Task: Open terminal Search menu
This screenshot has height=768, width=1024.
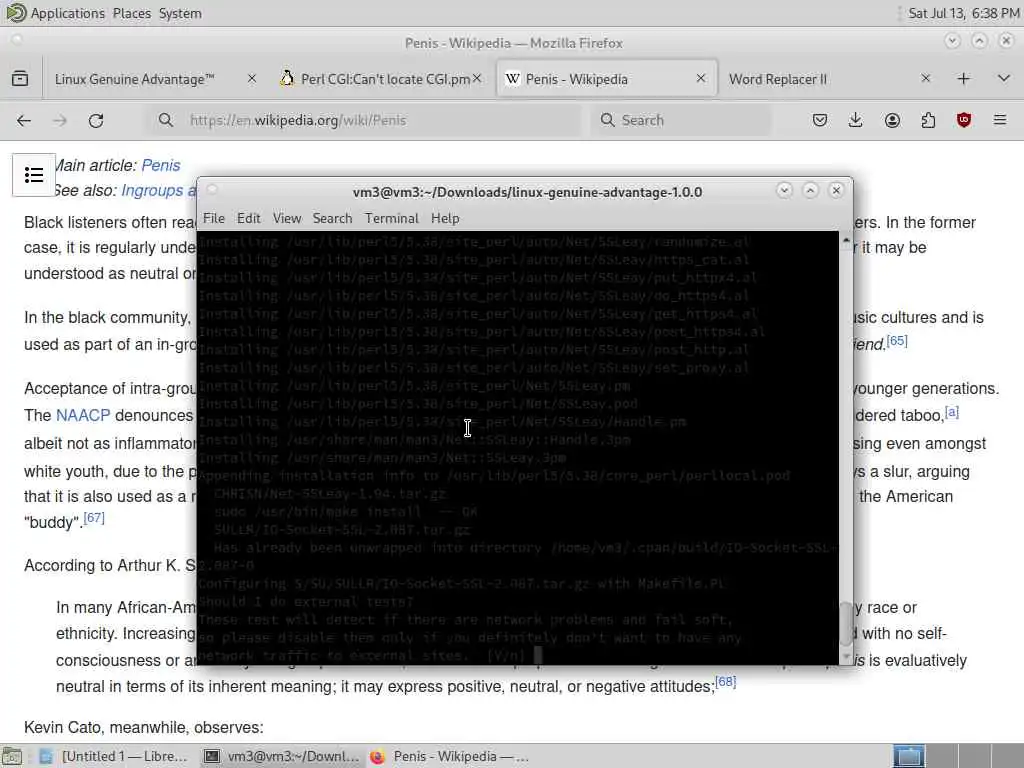Action: coord(332,218)
